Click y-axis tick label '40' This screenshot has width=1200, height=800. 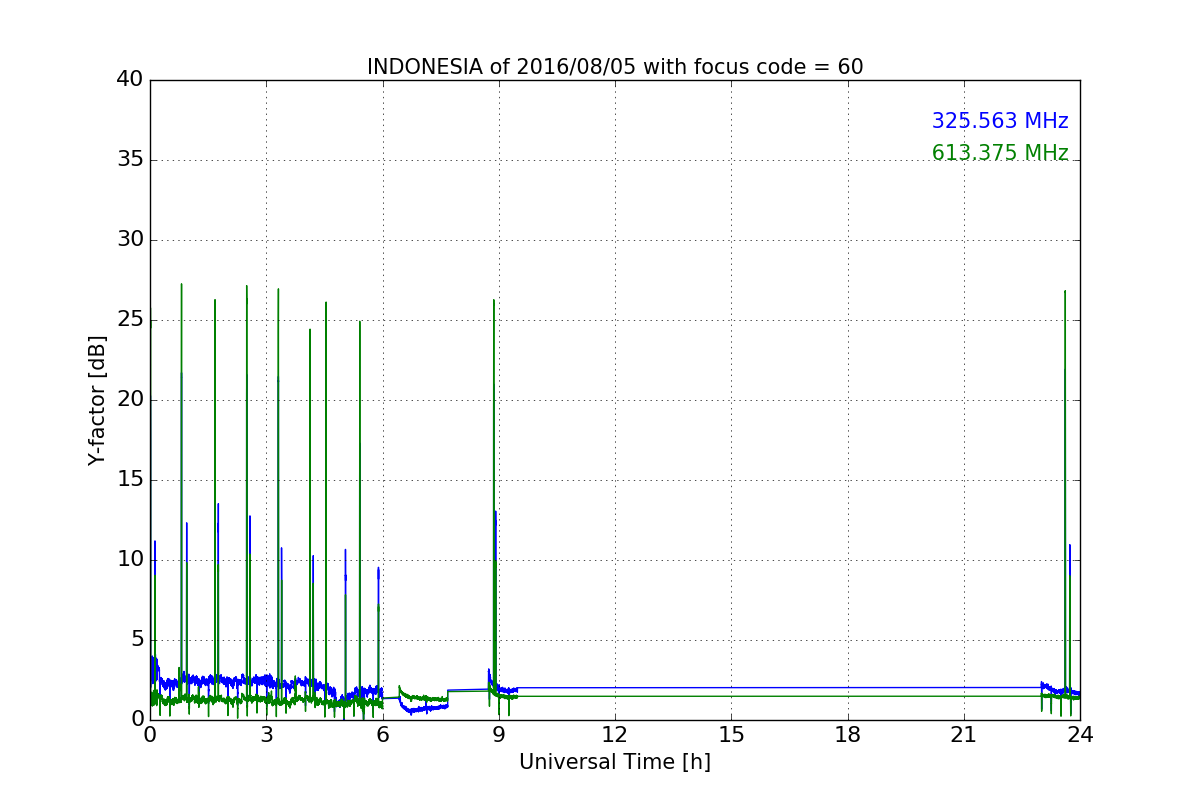click(130, 80)
